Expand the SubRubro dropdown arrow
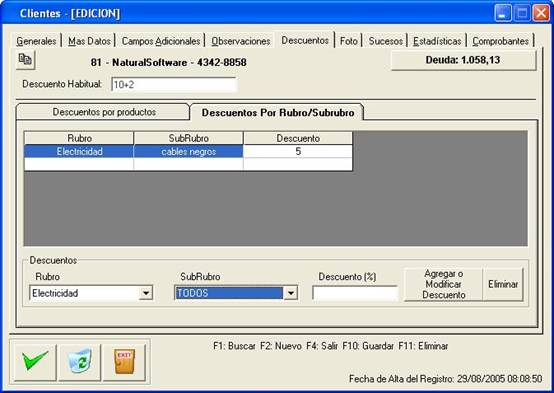 [290, 293]
